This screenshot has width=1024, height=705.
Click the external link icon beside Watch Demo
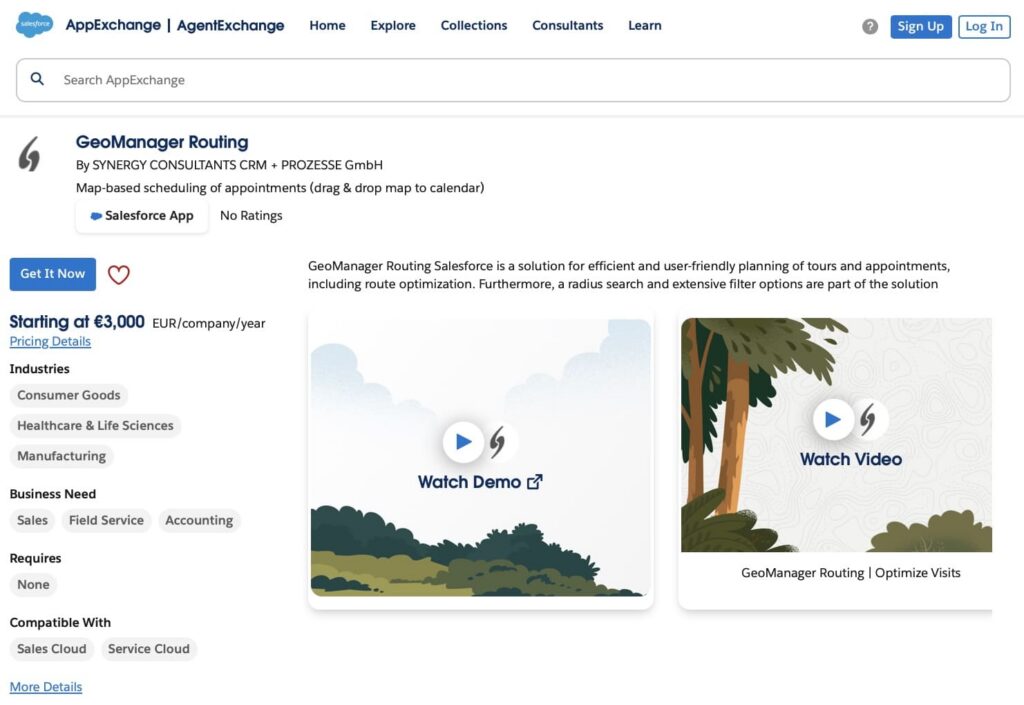535,482
